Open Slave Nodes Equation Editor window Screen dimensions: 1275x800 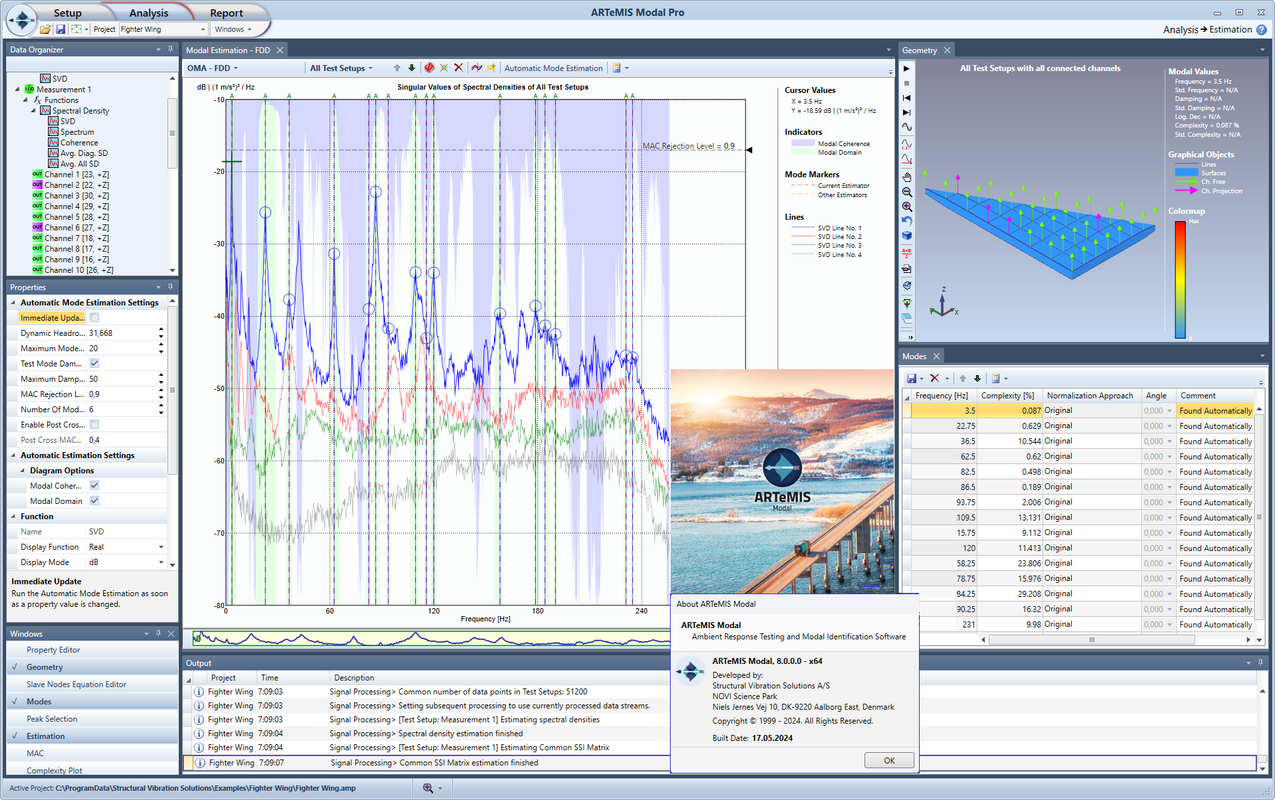tap(90, 684)
